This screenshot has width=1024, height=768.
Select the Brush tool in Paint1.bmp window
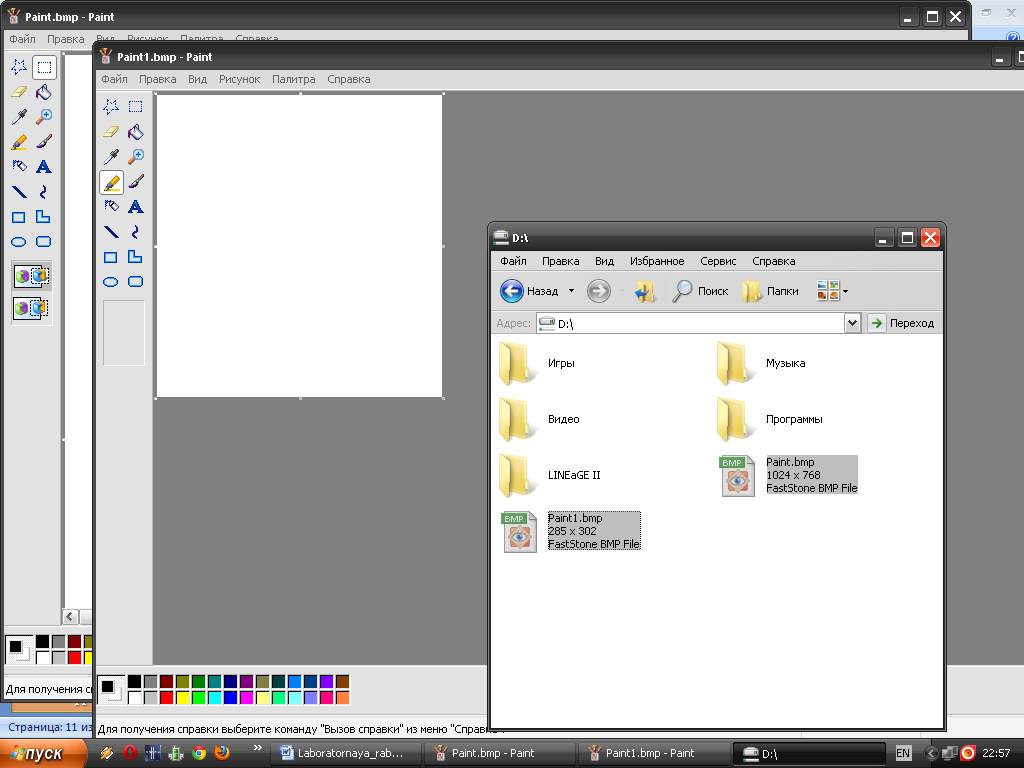click(x=135, y=182)
